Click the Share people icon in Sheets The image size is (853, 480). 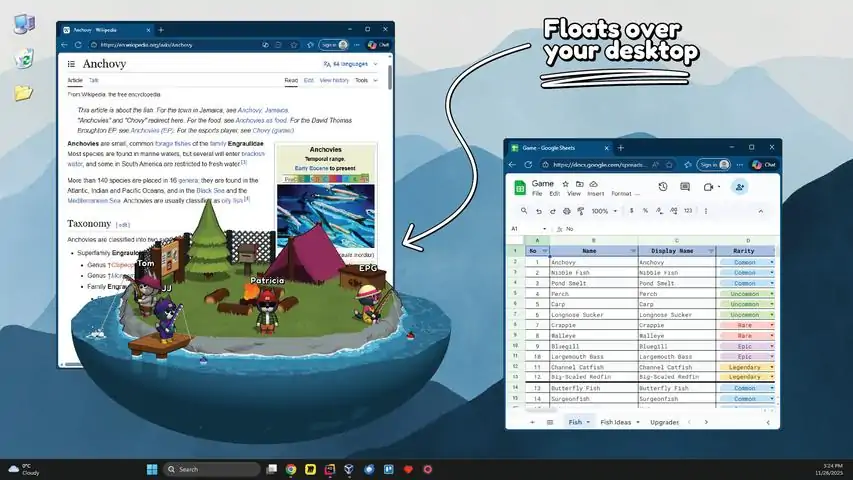[740, 186]
